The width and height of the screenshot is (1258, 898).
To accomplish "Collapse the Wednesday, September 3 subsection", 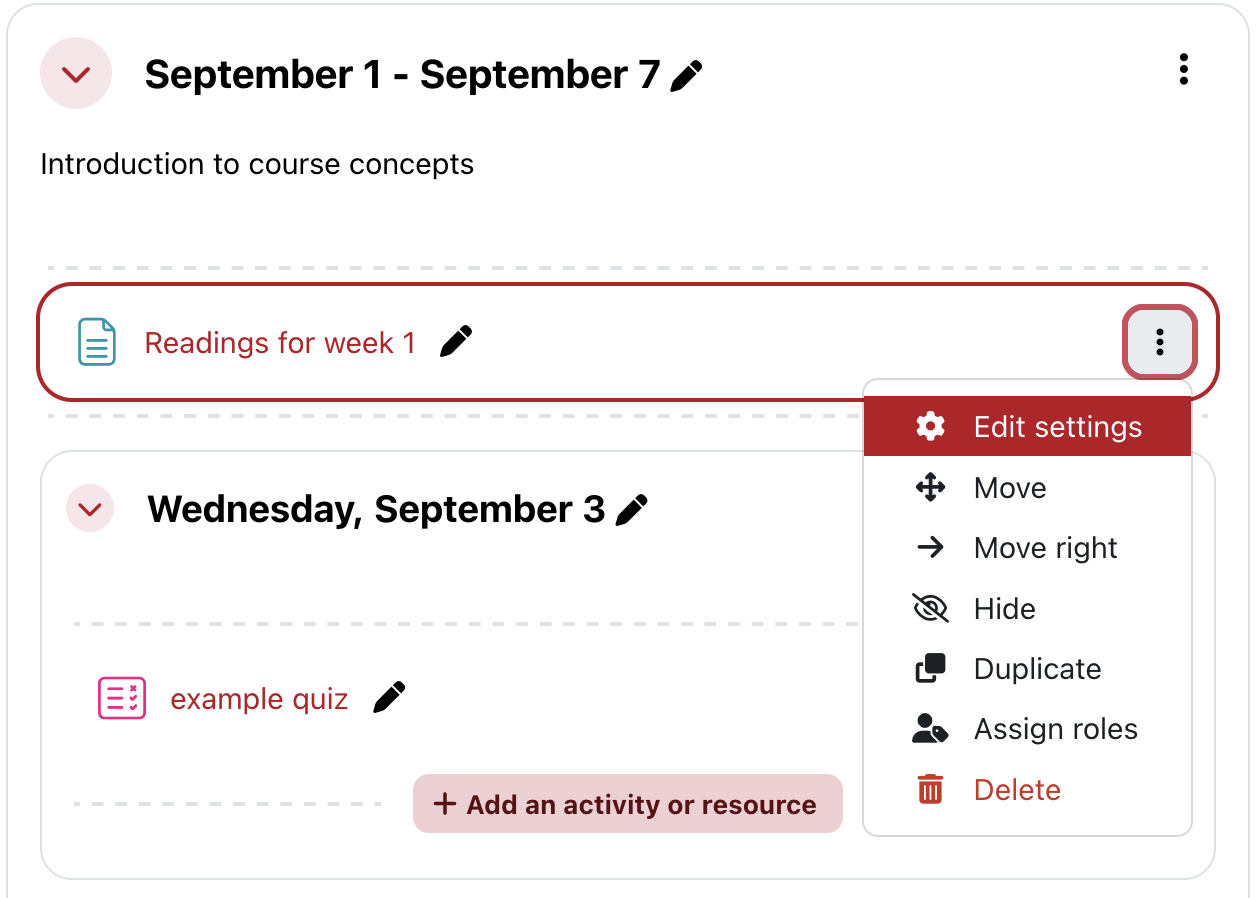I will pos(90,510).
